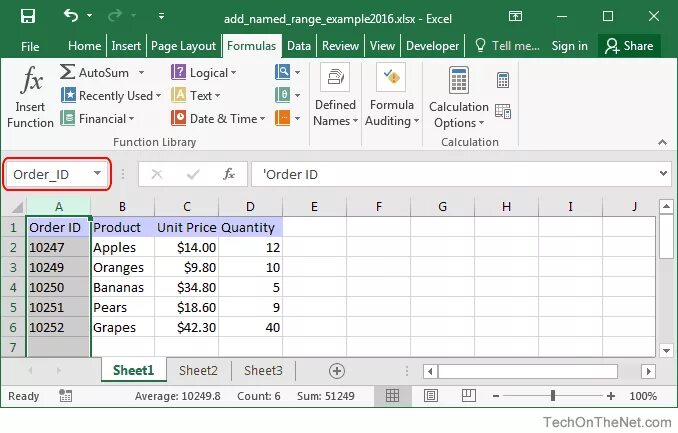Open the Recently Used functions dropdown
The image size is (678, 433).
pos(111,95)
